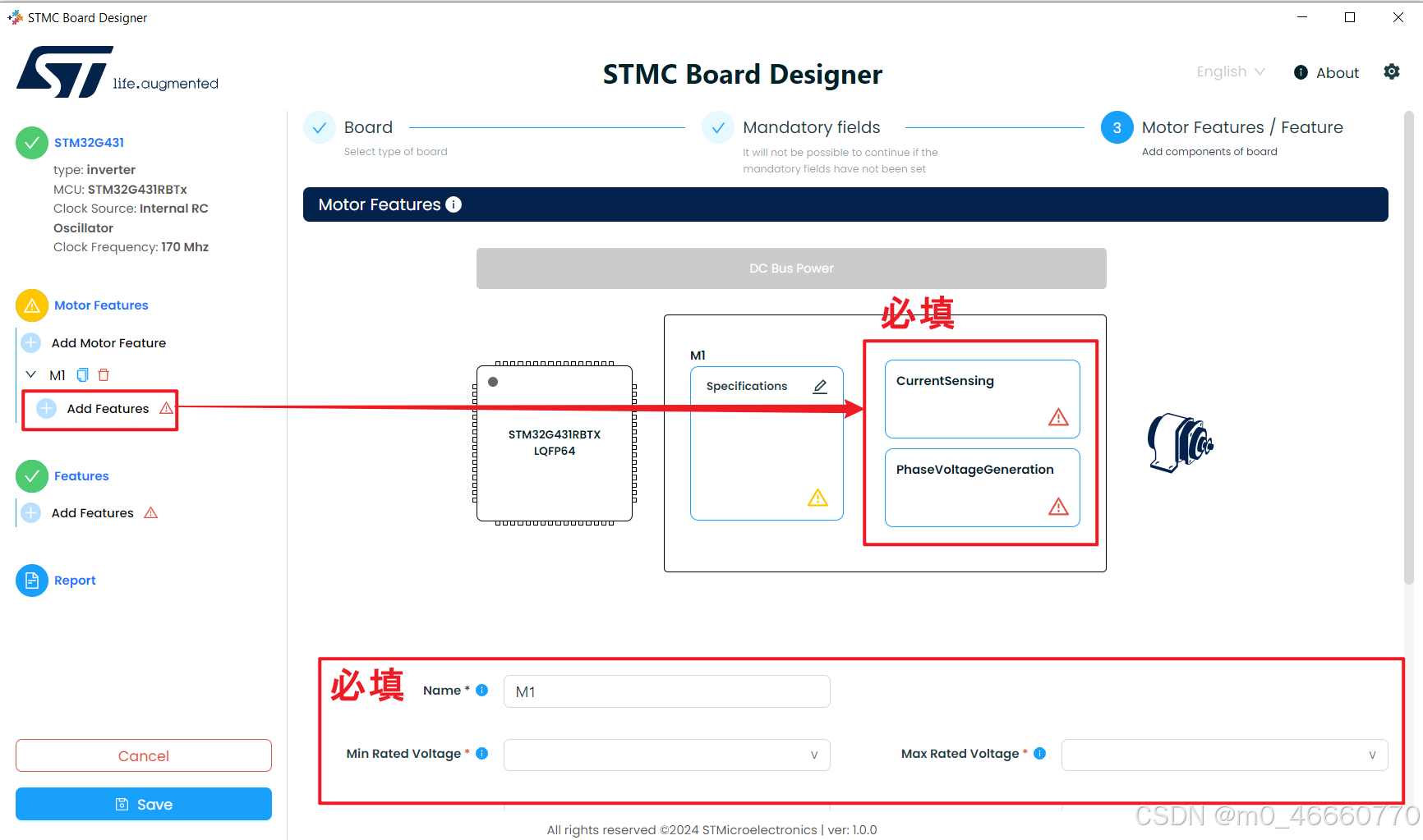Click the red warning in PhaseVoltageGeneration card
Screen dimensions: 1423x840
(x=1058, y=507)
